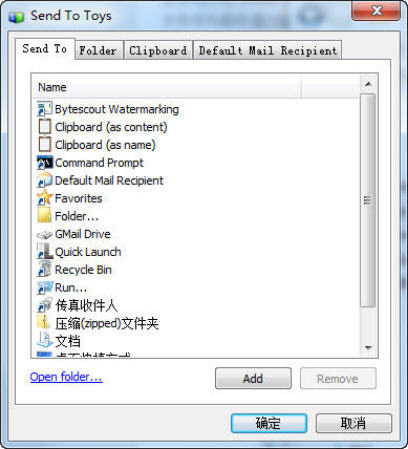Select the Command Prompt icon

point(45,163)
